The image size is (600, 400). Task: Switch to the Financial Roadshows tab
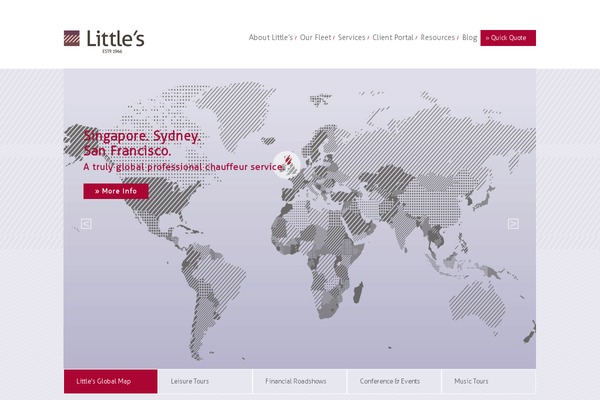point(300,381)
